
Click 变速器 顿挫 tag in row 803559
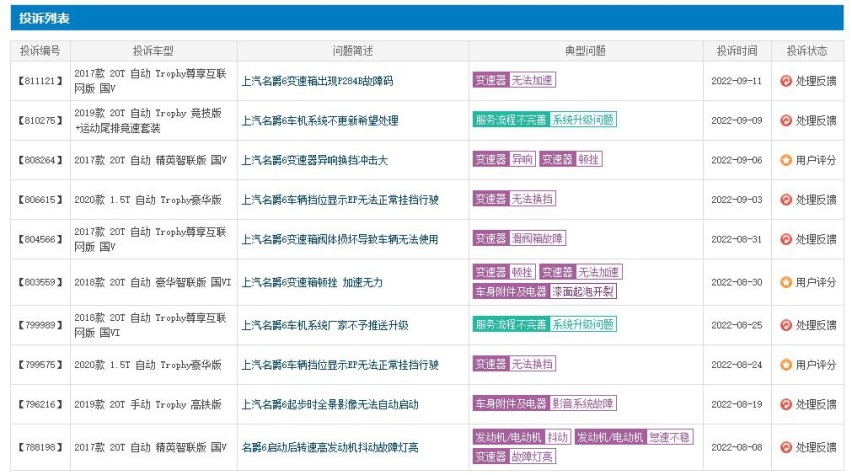pyautogui.click(x=504, y=272)
